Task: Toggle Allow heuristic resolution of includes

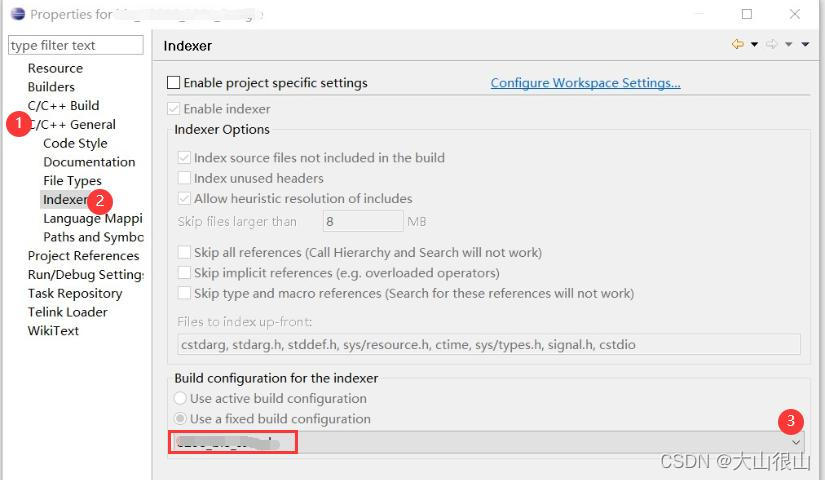Action: point(184,198)
